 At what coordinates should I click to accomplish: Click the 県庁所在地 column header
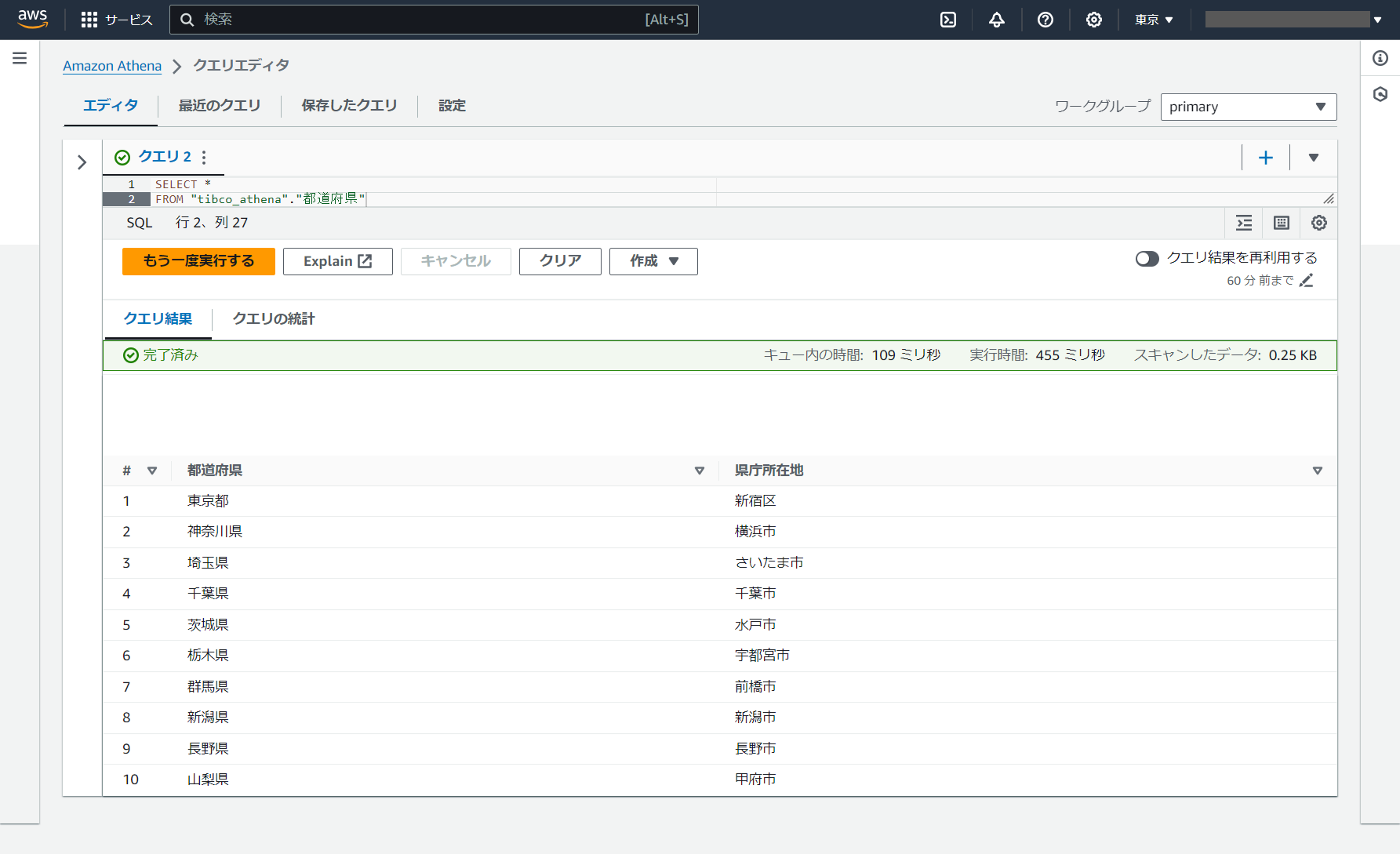click(x=769, y=471)
